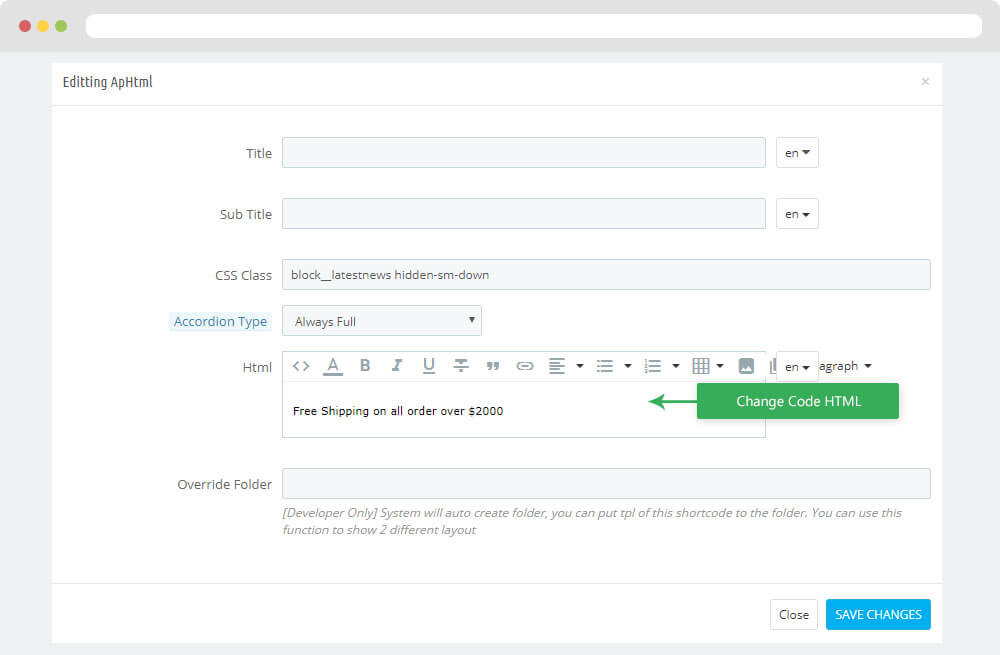1000x655 pixels.
Task: Open table options dropdown arrow
Action: click(x=720, y=366)
